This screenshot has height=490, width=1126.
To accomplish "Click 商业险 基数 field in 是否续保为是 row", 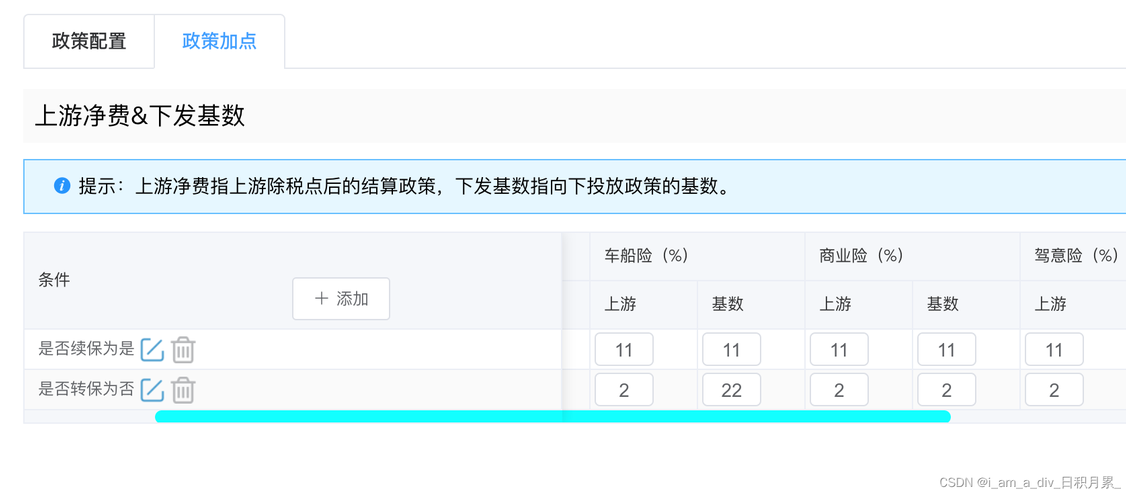I will tap(946, 350).
